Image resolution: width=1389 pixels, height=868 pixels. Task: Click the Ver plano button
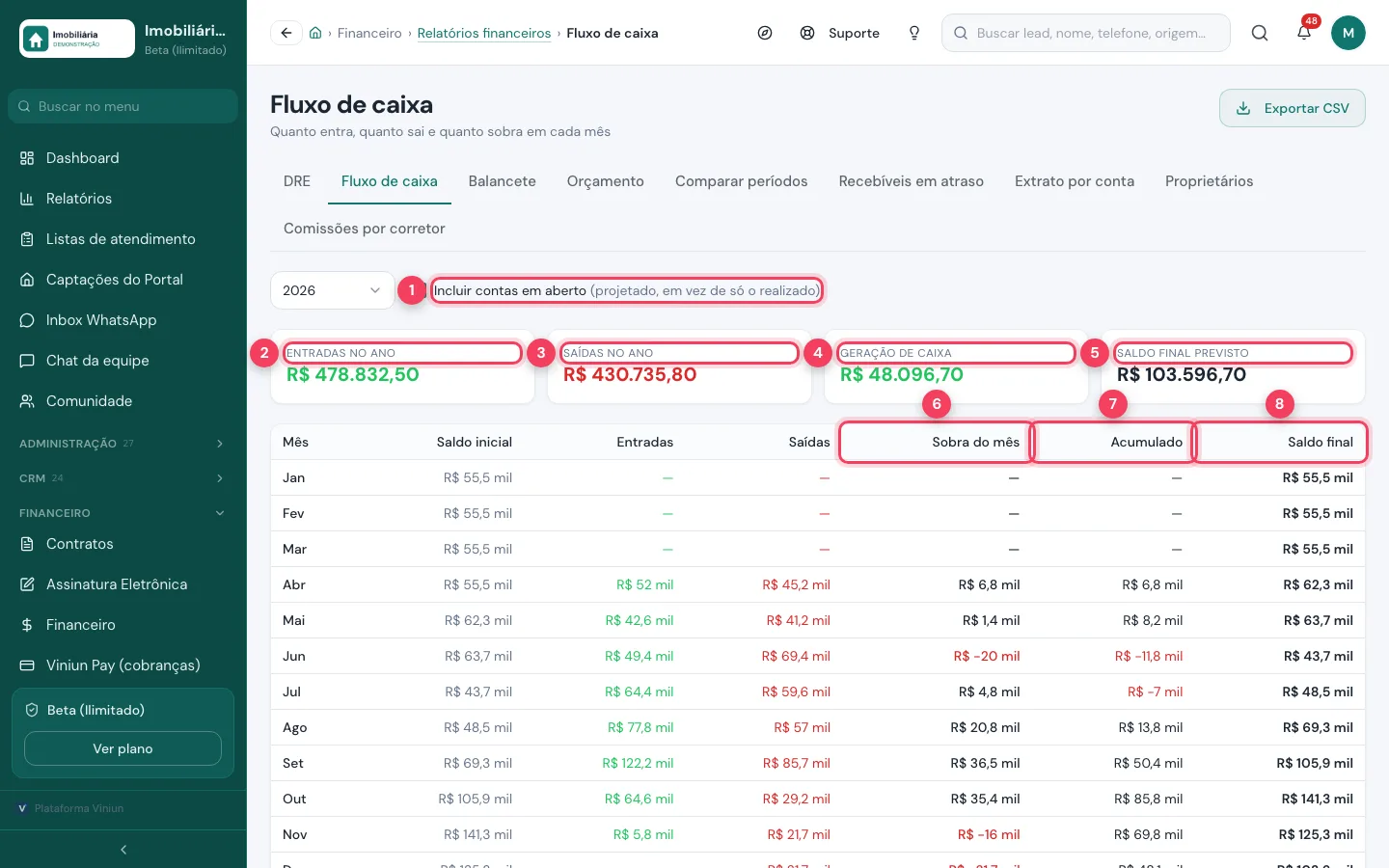pos(123,748)
